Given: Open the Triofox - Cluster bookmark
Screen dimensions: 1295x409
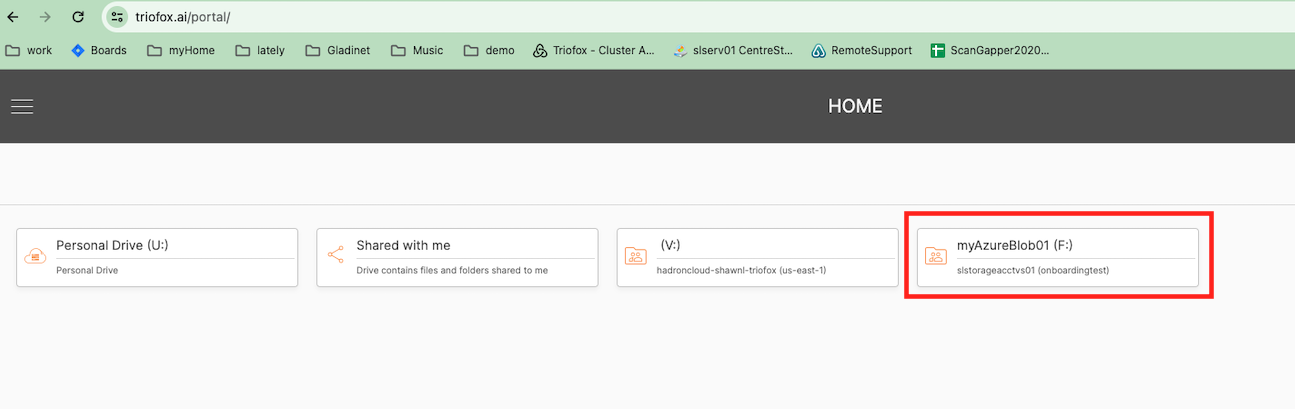Looking at the screenshot, I should coord(594,50).
